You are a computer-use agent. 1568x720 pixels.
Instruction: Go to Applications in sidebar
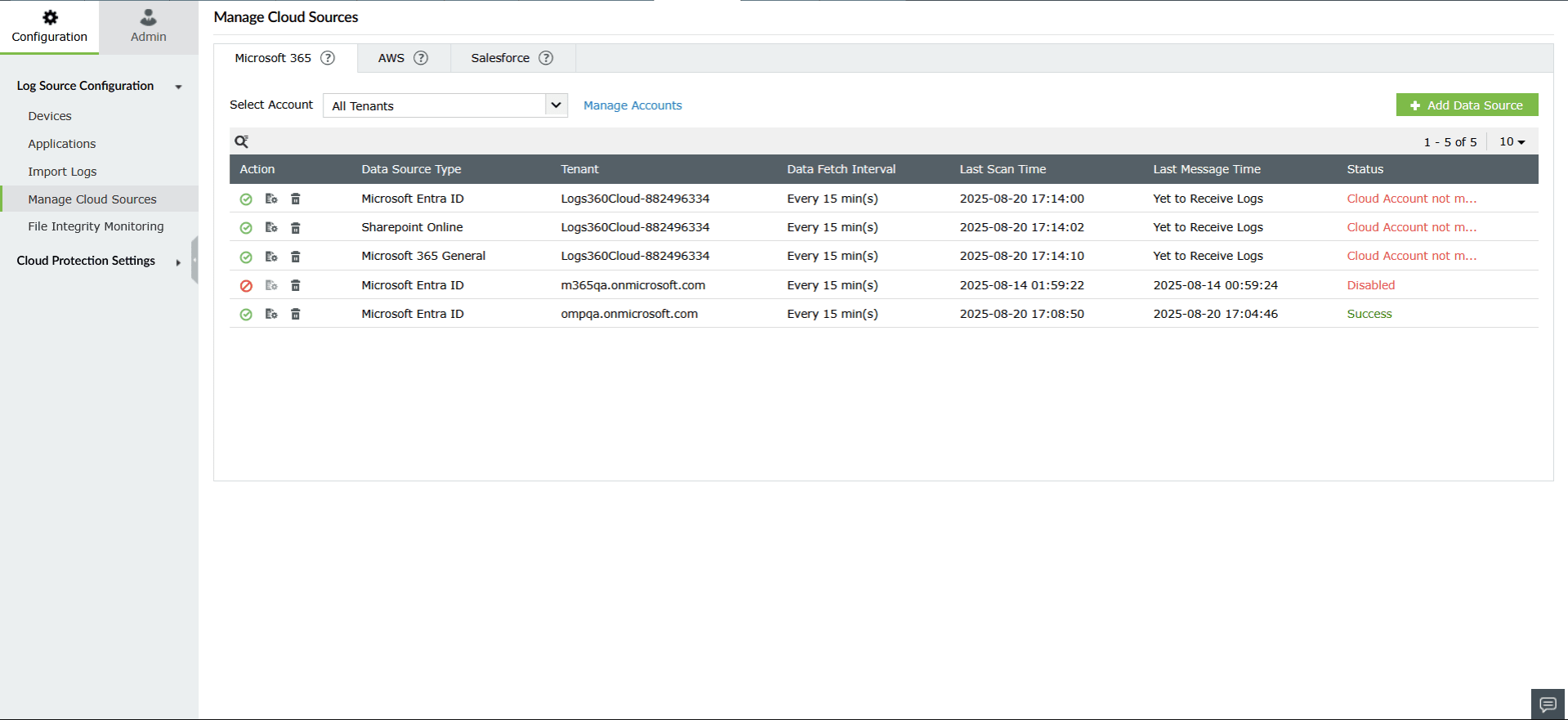pos(62,144)
